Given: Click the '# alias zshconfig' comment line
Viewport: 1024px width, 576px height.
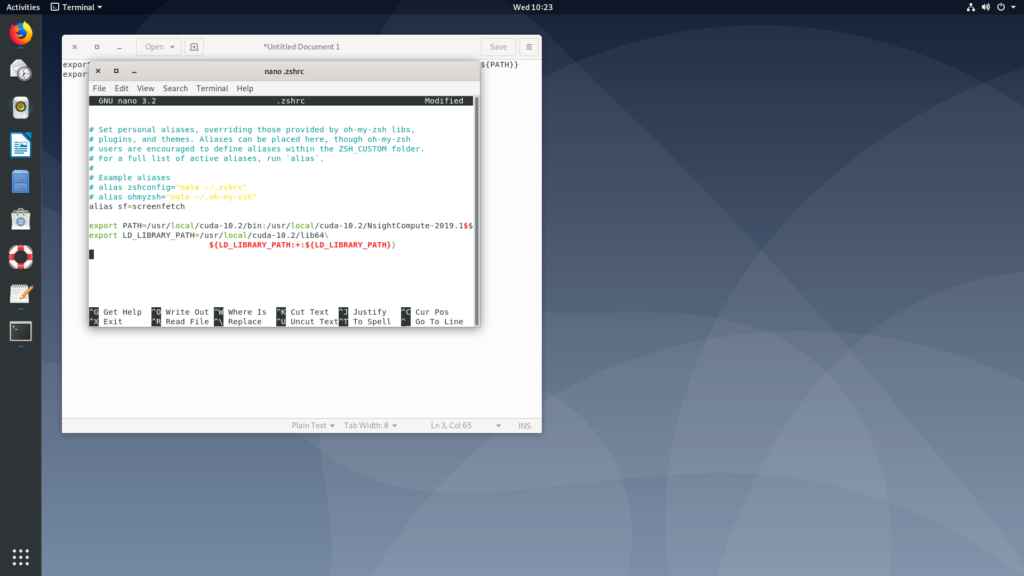Looking at the screenshot, I should tap(168, 187).
